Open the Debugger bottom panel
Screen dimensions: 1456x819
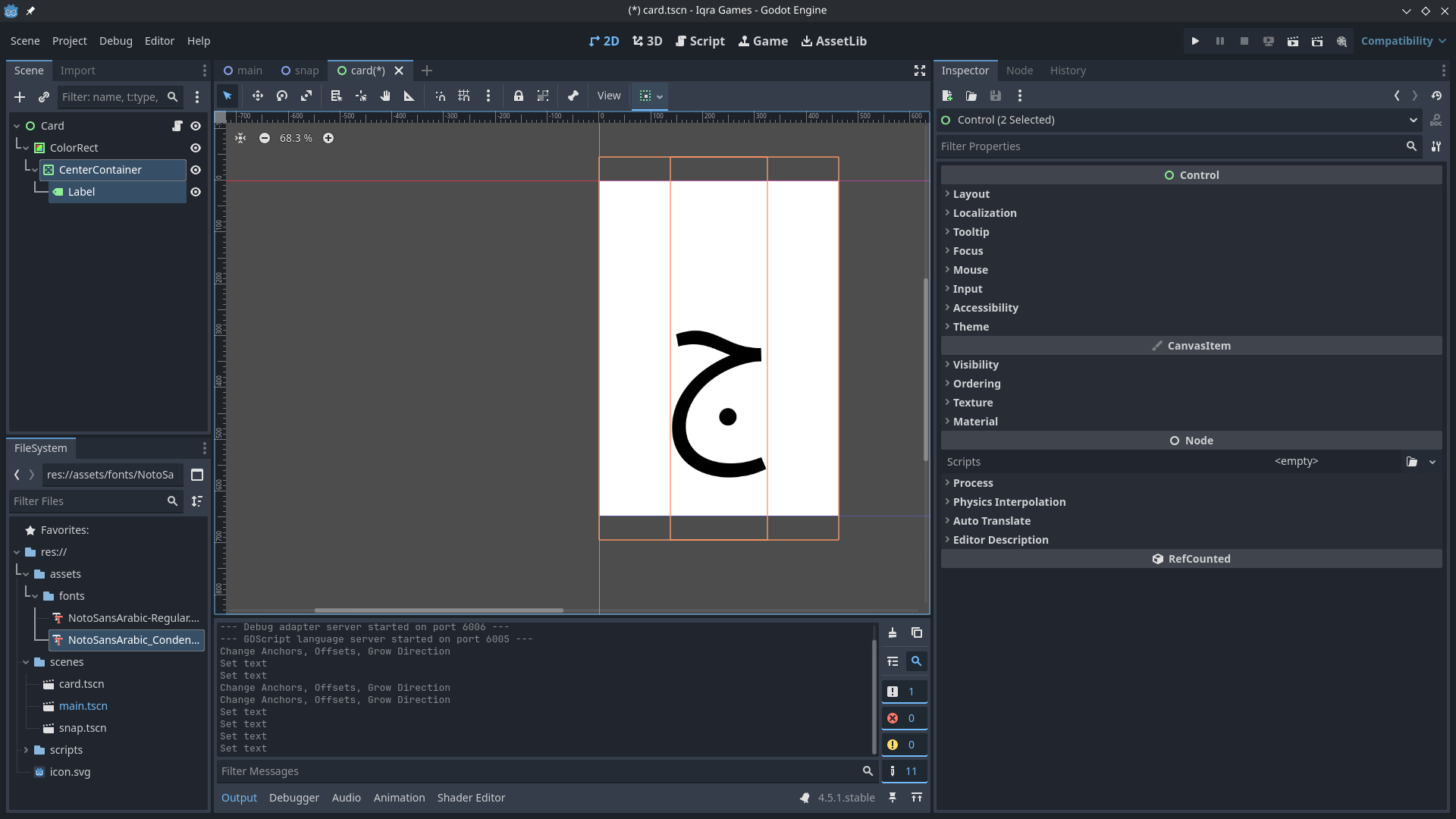[293, 798]
